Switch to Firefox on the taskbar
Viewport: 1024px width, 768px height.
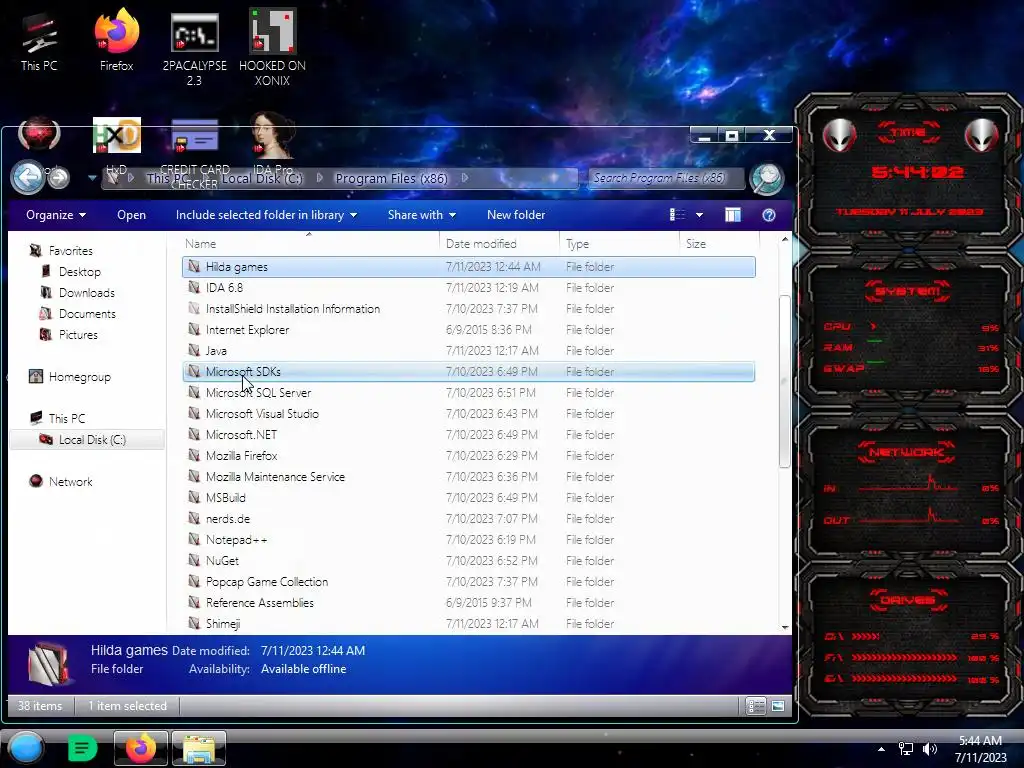[x=141, y=748]
